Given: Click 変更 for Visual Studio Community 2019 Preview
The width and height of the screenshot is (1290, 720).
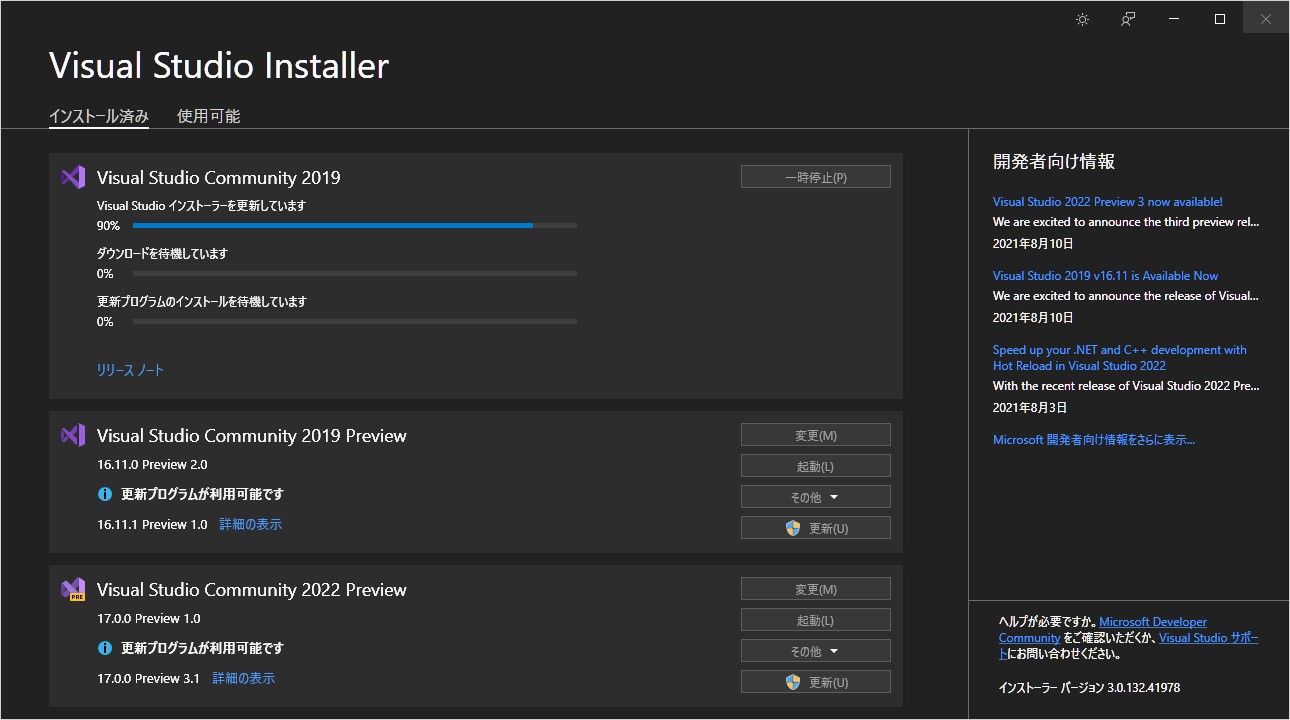Looking at the screenshot, I should 815,434.
